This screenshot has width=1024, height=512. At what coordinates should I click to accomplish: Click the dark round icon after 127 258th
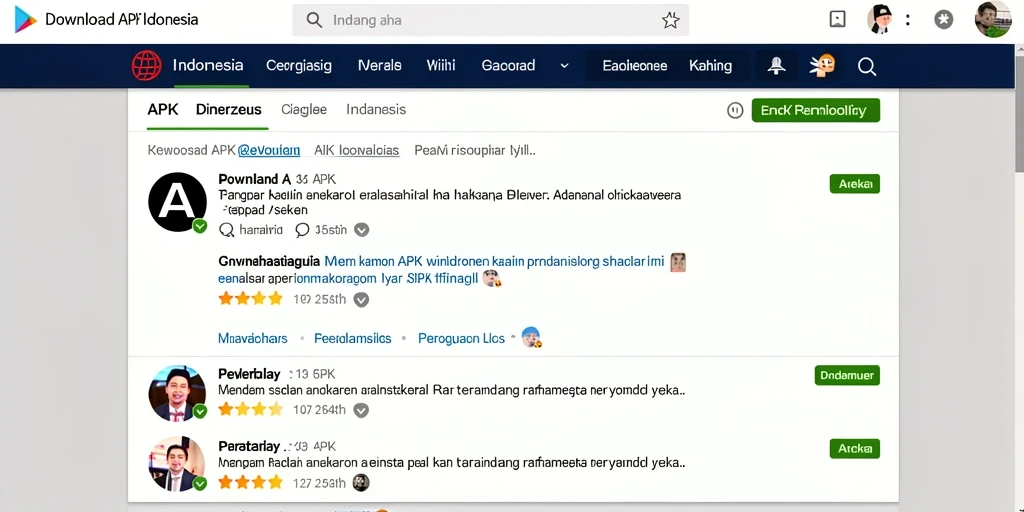coord(361,483)
